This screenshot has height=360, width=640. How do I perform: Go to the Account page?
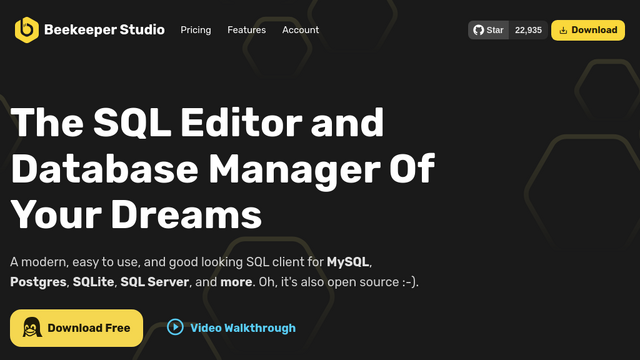click(300, 30)
